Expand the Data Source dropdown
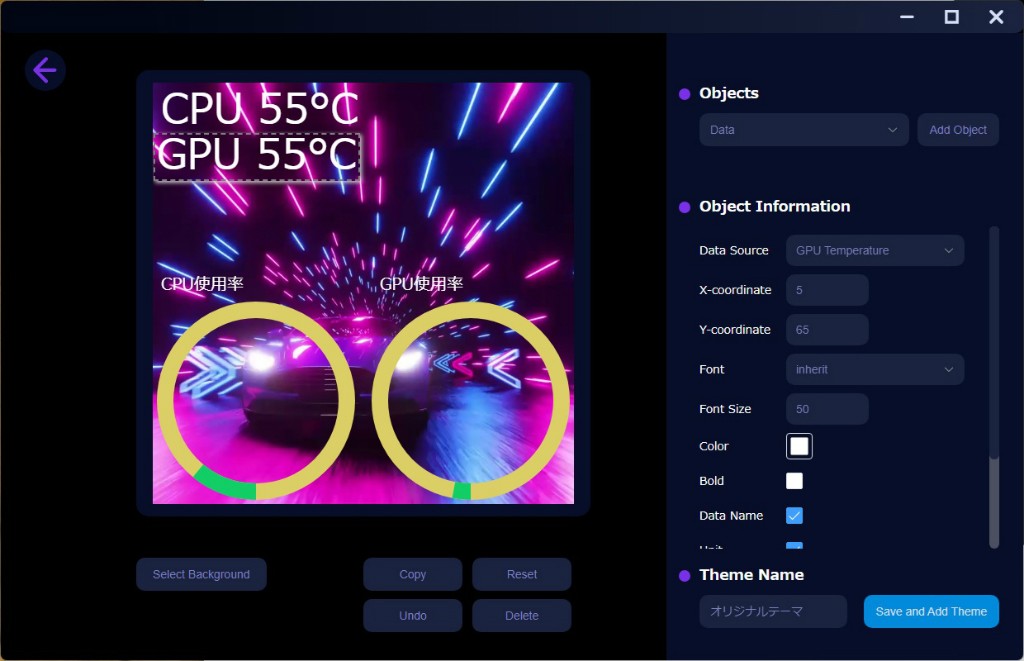The height and width of the screenshot is (661, 1024). (874, 251)
